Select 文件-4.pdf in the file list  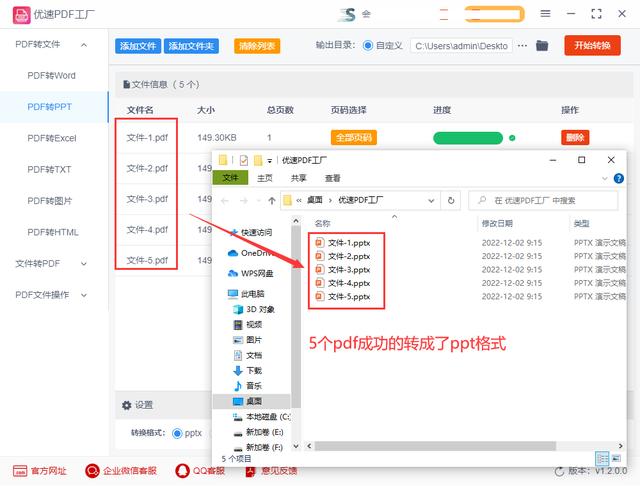(x=147, y=230)
